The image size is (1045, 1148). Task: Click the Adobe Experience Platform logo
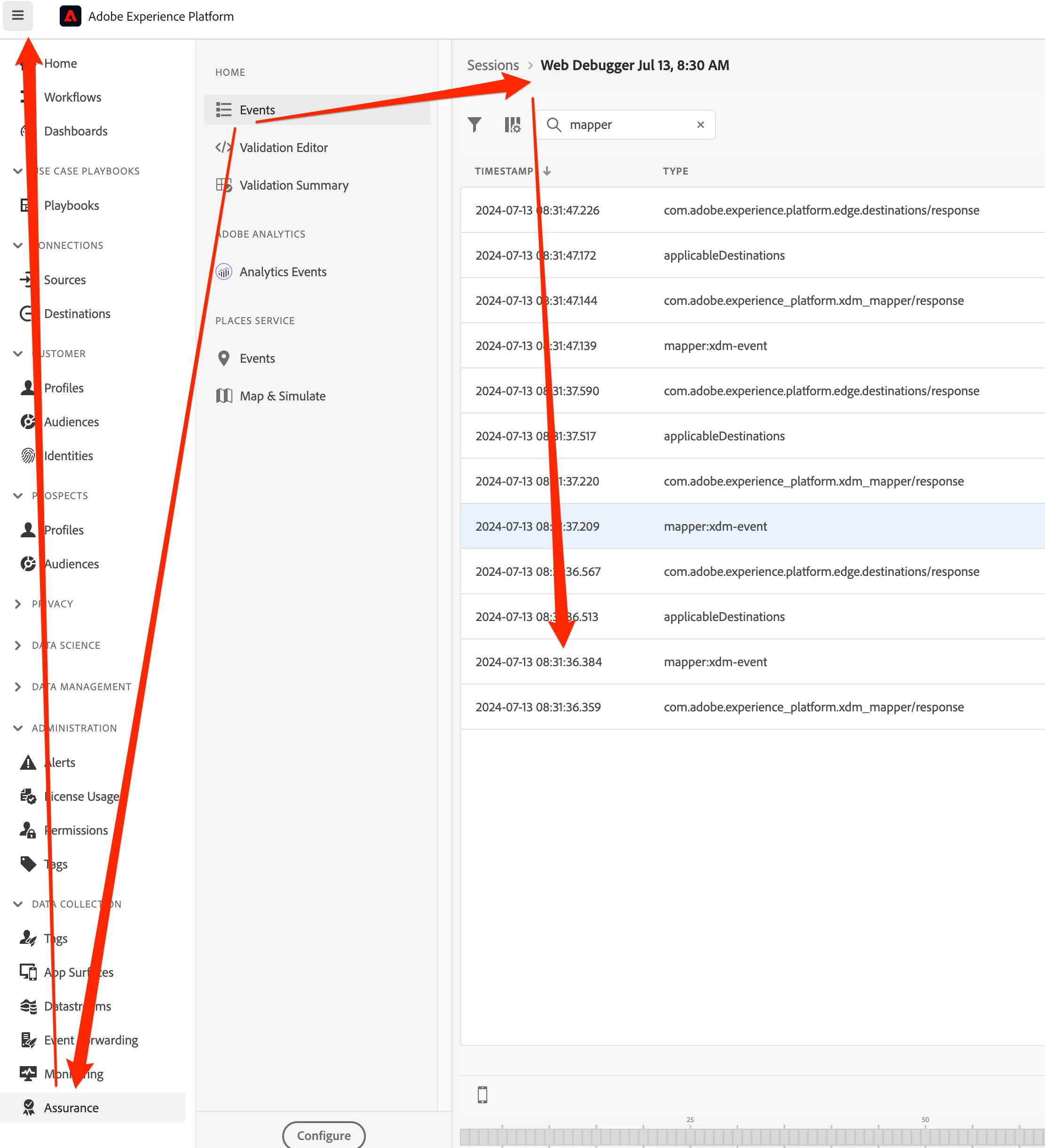click(71, 16)
